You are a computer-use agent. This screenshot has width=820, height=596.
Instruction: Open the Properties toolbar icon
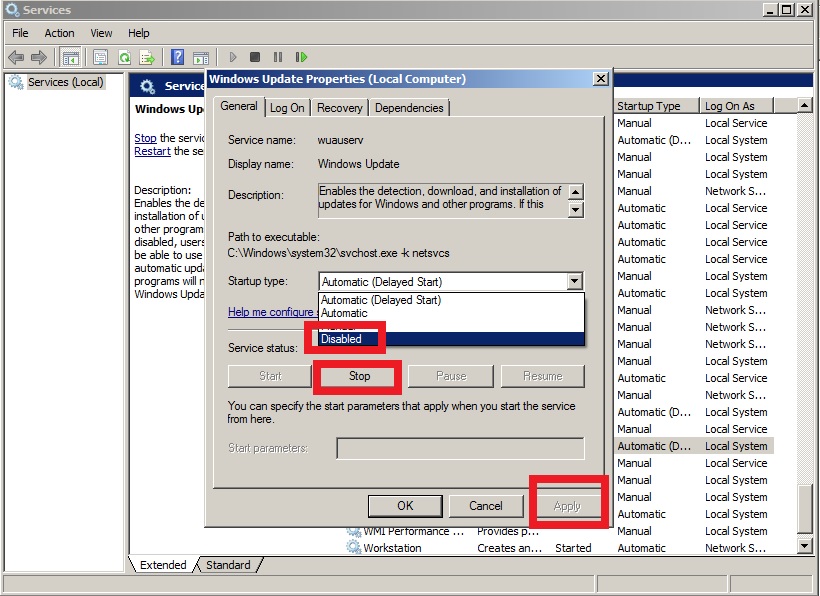[100, 57]
